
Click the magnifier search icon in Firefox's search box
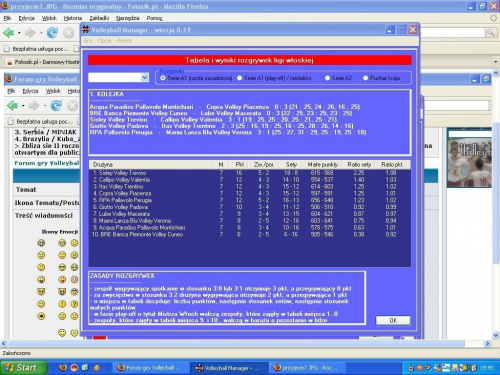[490, 32]
